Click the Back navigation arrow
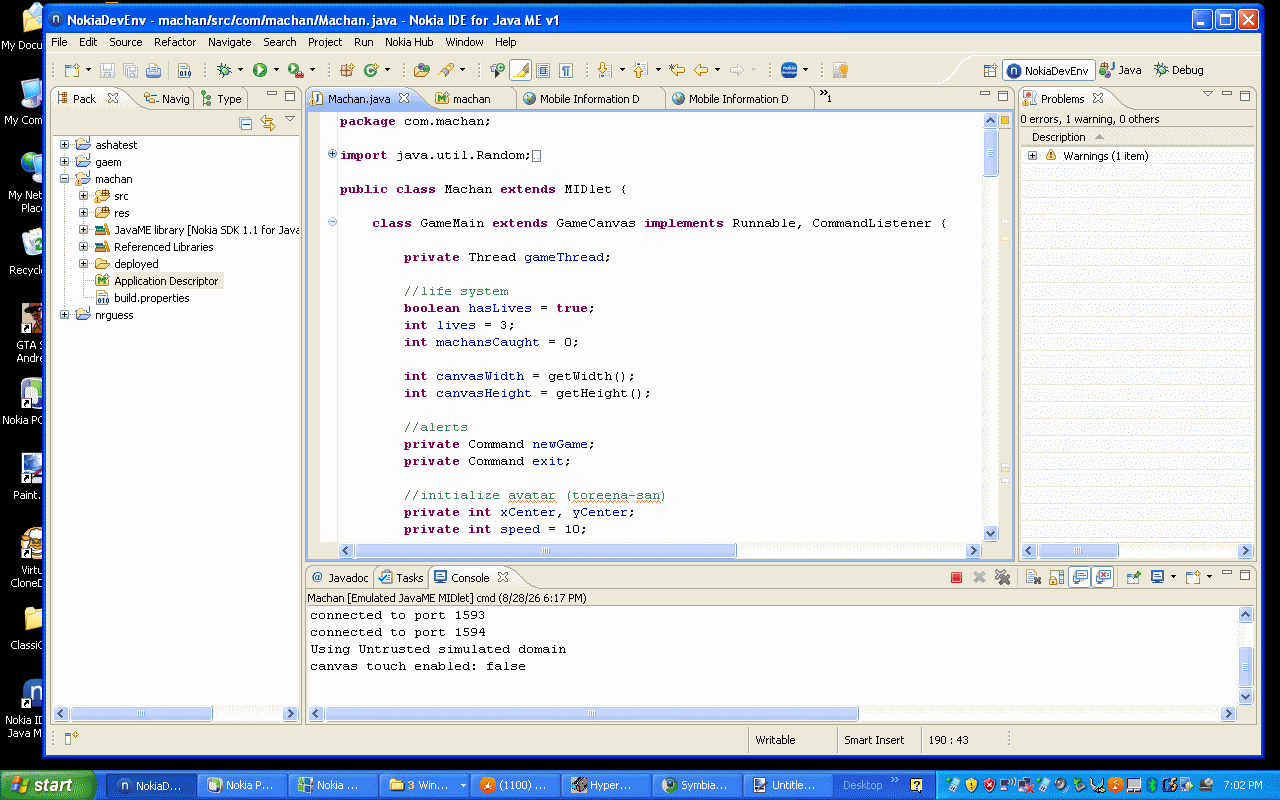The image size is (1280, 800). click(701, 70)
